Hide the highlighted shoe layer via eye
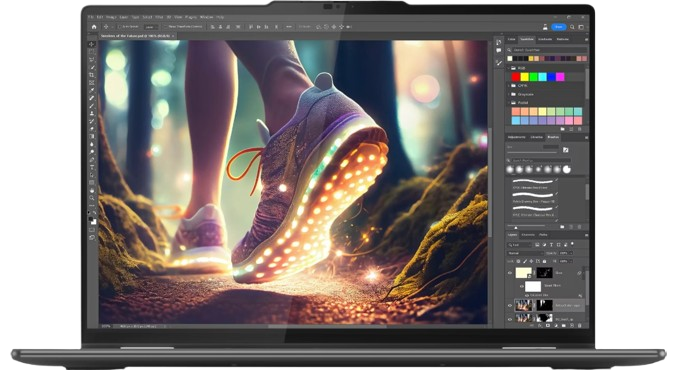674x370 pixels. 510,306
